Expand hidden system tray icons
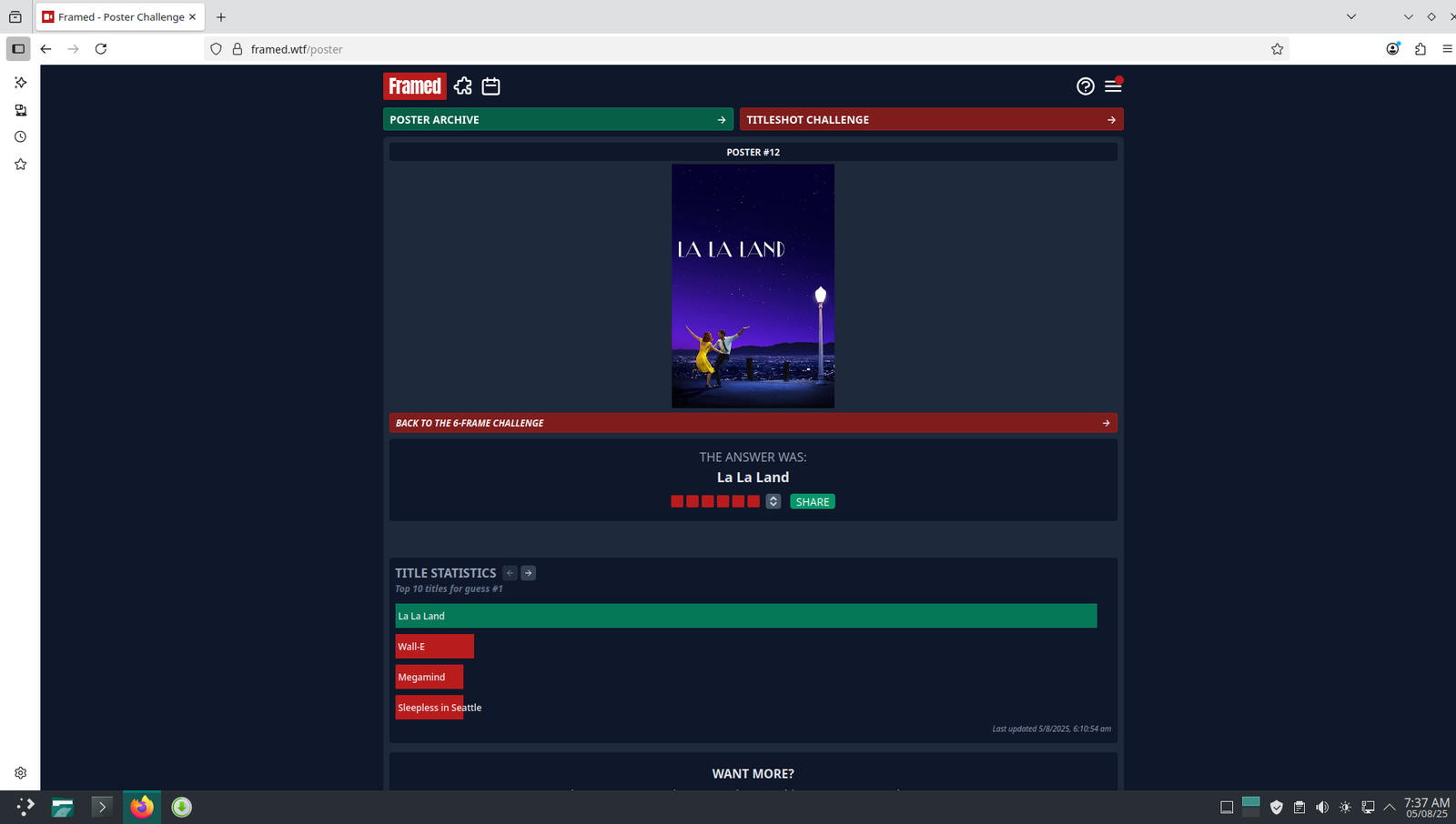 (x=1390, y=808)
